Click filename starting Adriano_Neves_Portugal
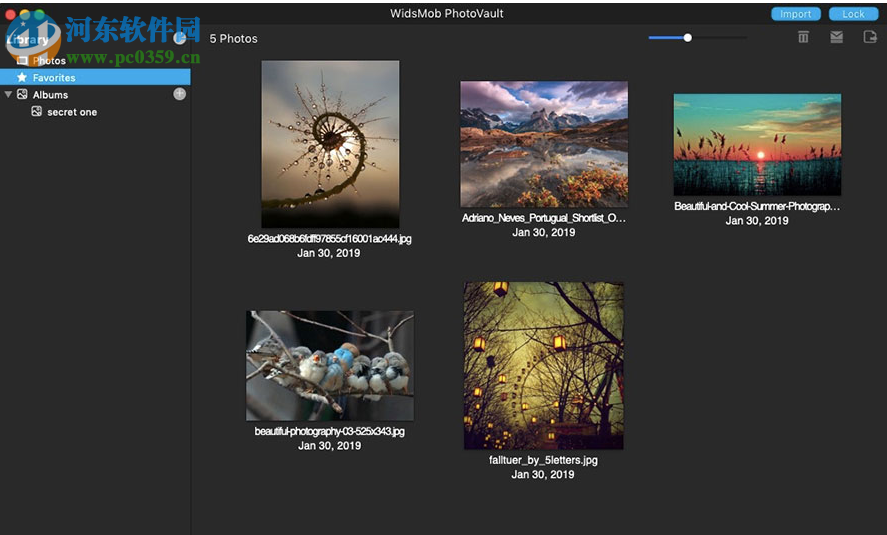 coord(544,218)
